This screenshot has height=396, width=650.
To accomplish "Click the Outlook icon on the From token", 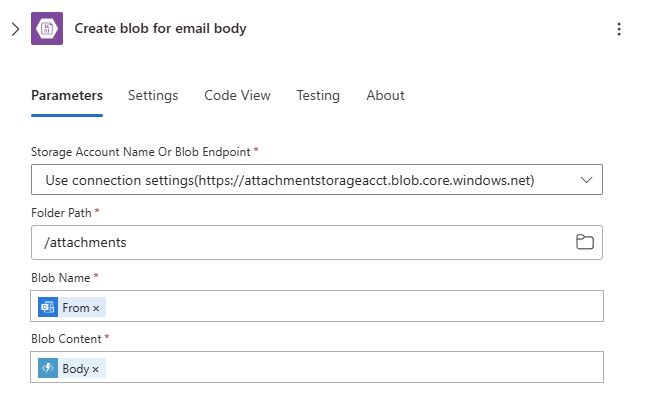I will point(48,307).
